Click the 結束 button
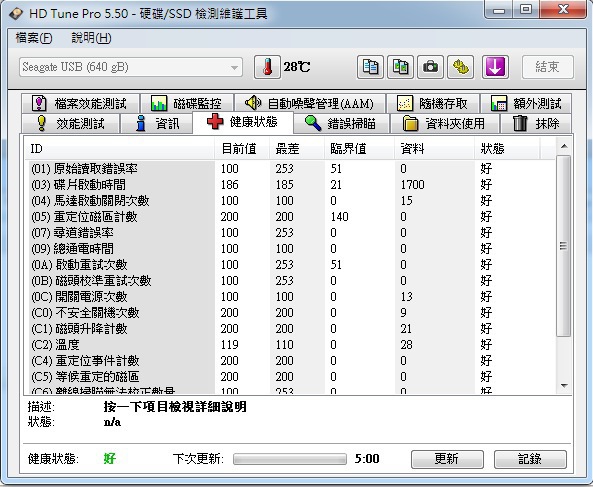 click(548, 67)
